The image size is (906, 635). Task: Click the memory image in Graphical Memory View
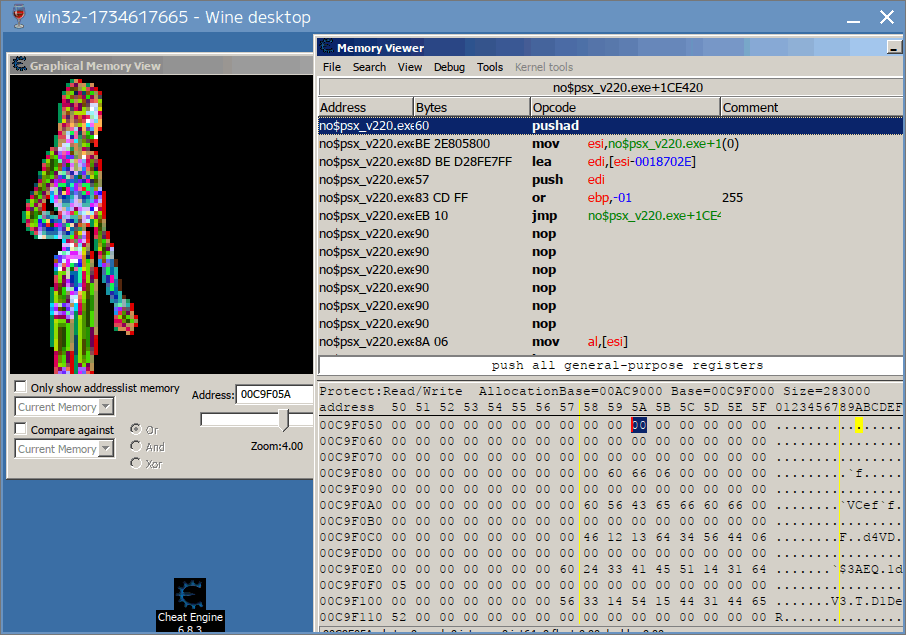161,224
